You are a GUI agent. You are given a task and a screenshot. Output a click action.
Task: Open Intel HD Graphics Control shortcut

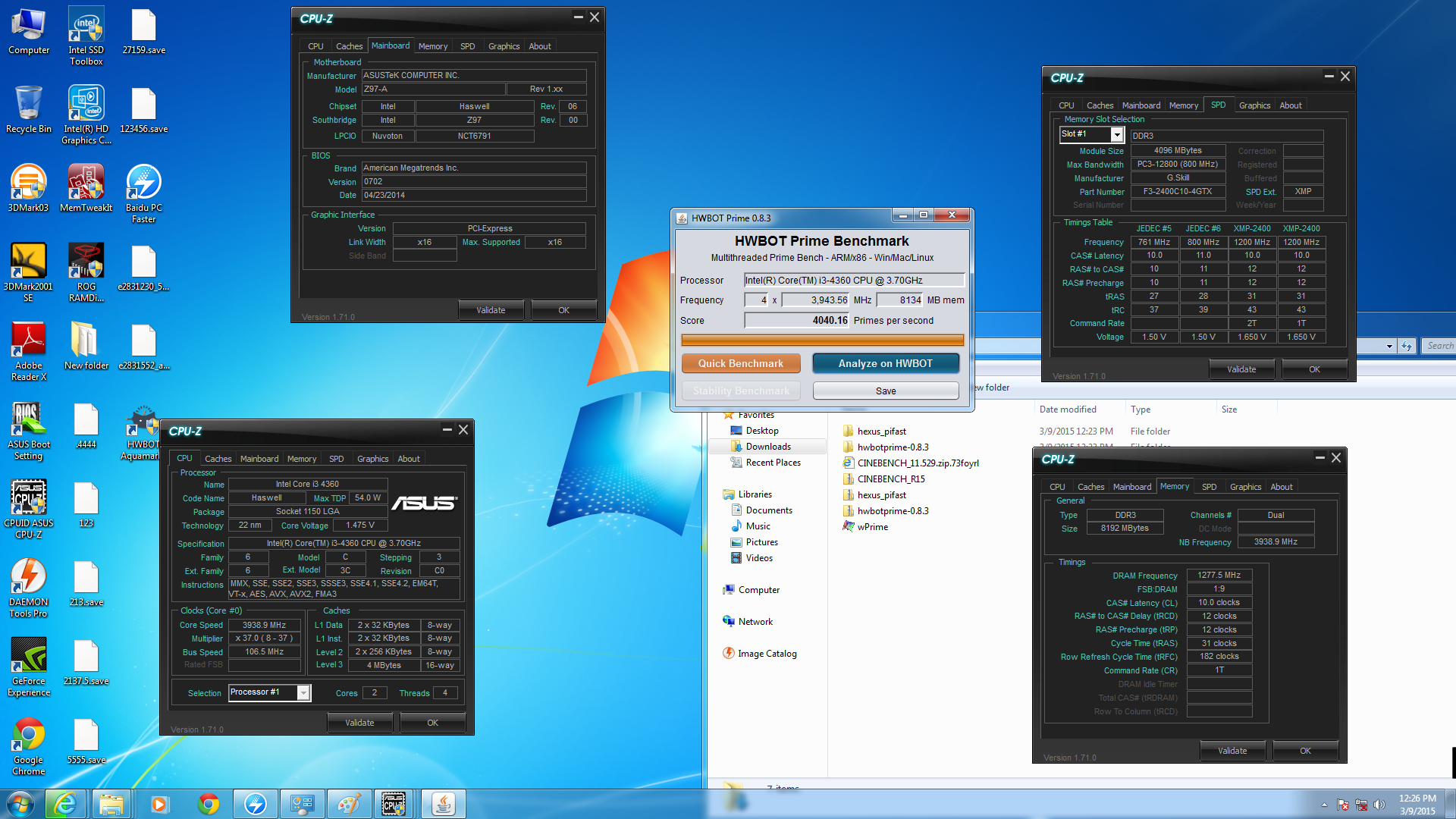(86, 115)
